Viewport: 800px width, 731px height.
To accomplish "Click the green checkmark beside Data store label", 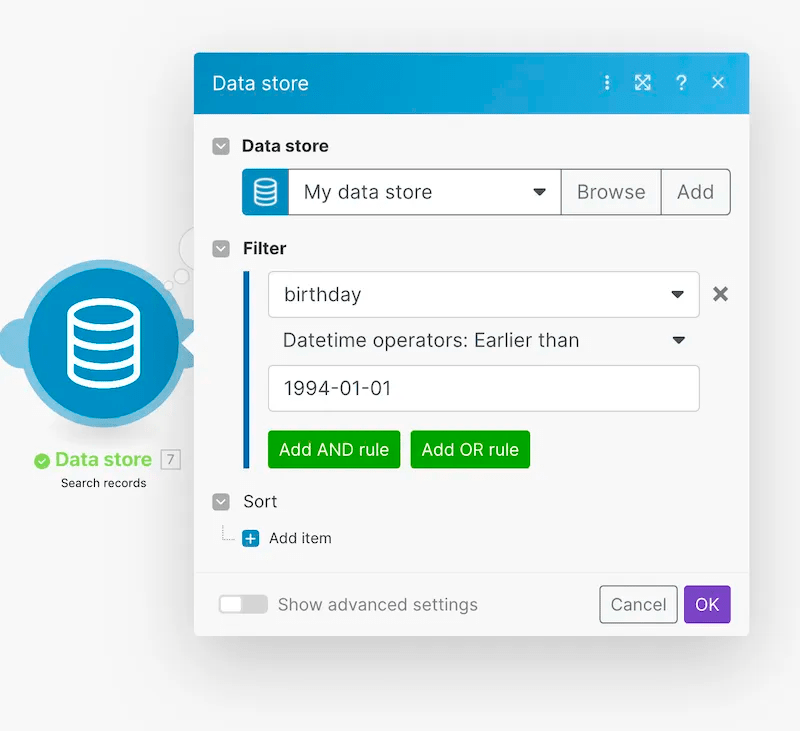I will click(41, 460).
